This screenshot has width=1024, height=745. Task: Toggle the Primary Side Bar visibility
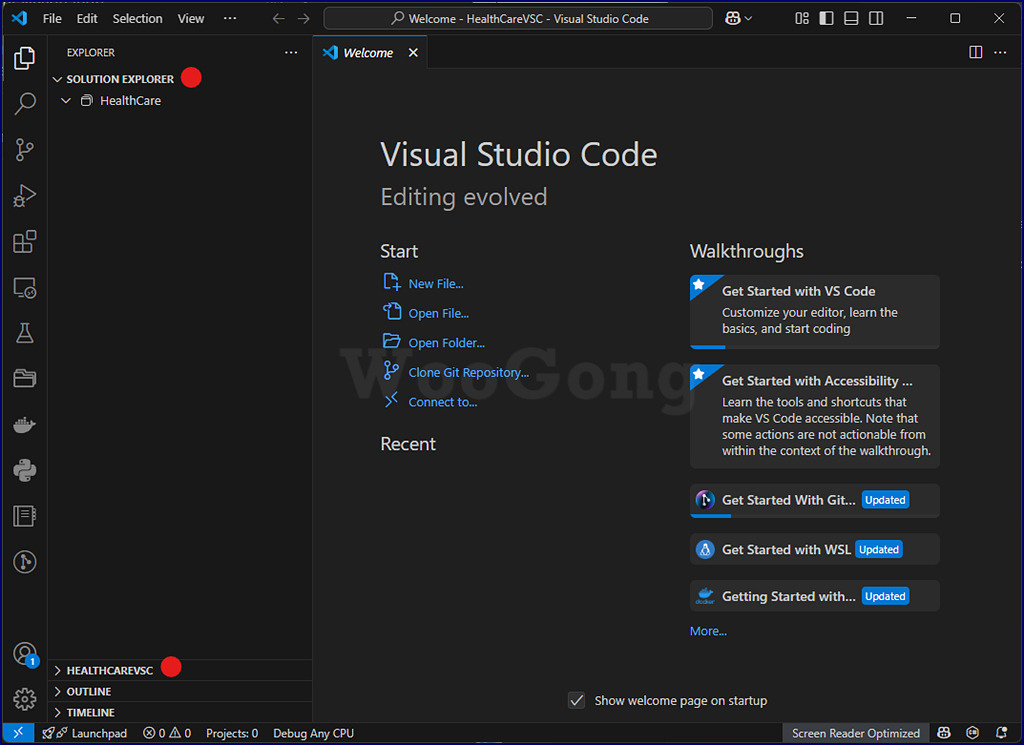tap(826, 18)
